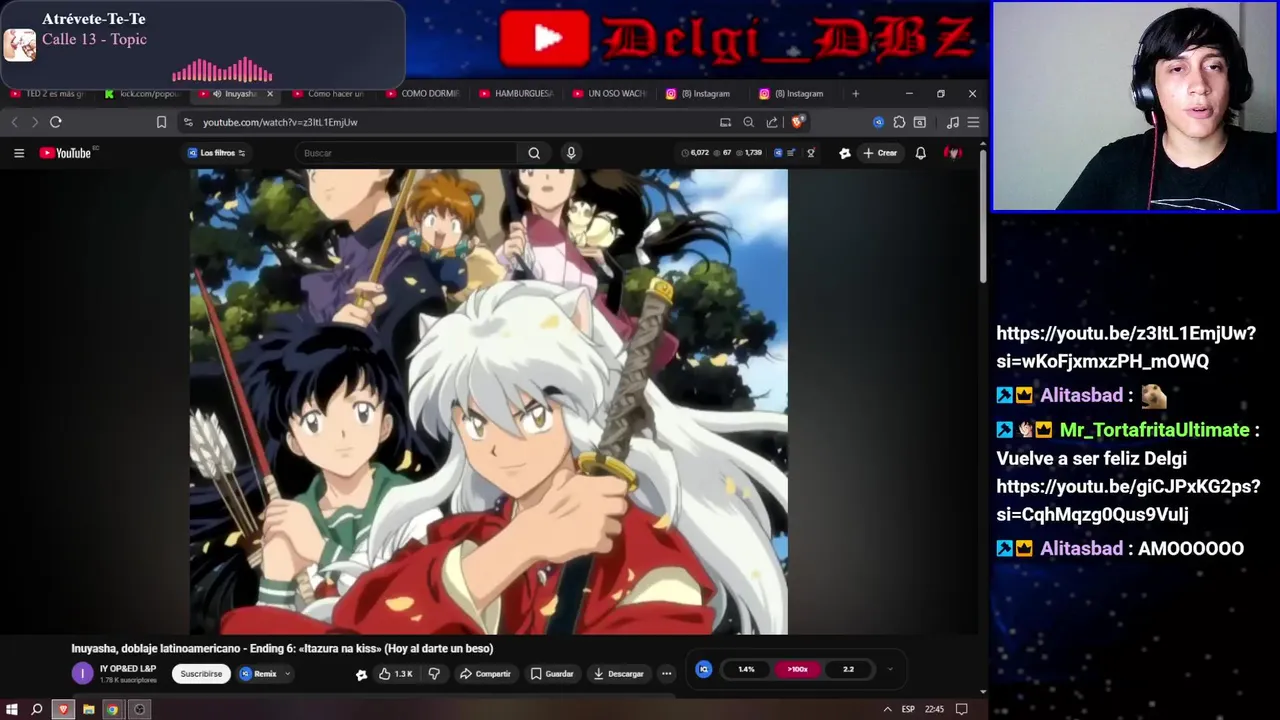Switch to second Instagram tab

coord(798,93)
